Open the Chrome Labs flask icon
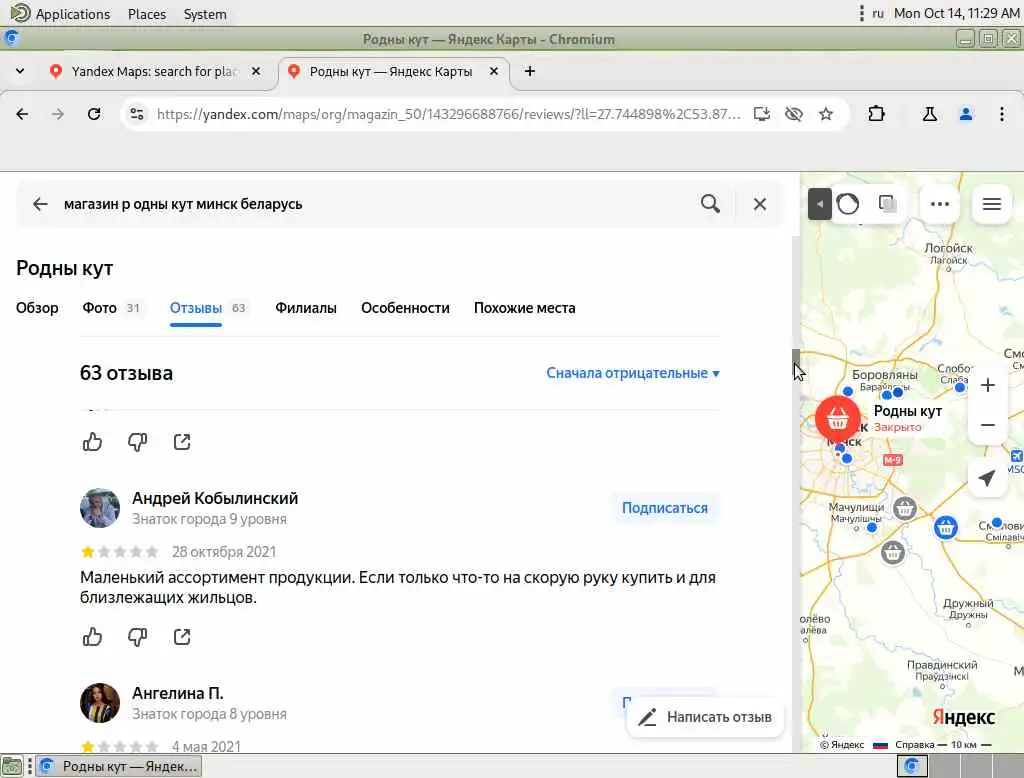This screenshot has height=778, width=1024. coord(930,114)
